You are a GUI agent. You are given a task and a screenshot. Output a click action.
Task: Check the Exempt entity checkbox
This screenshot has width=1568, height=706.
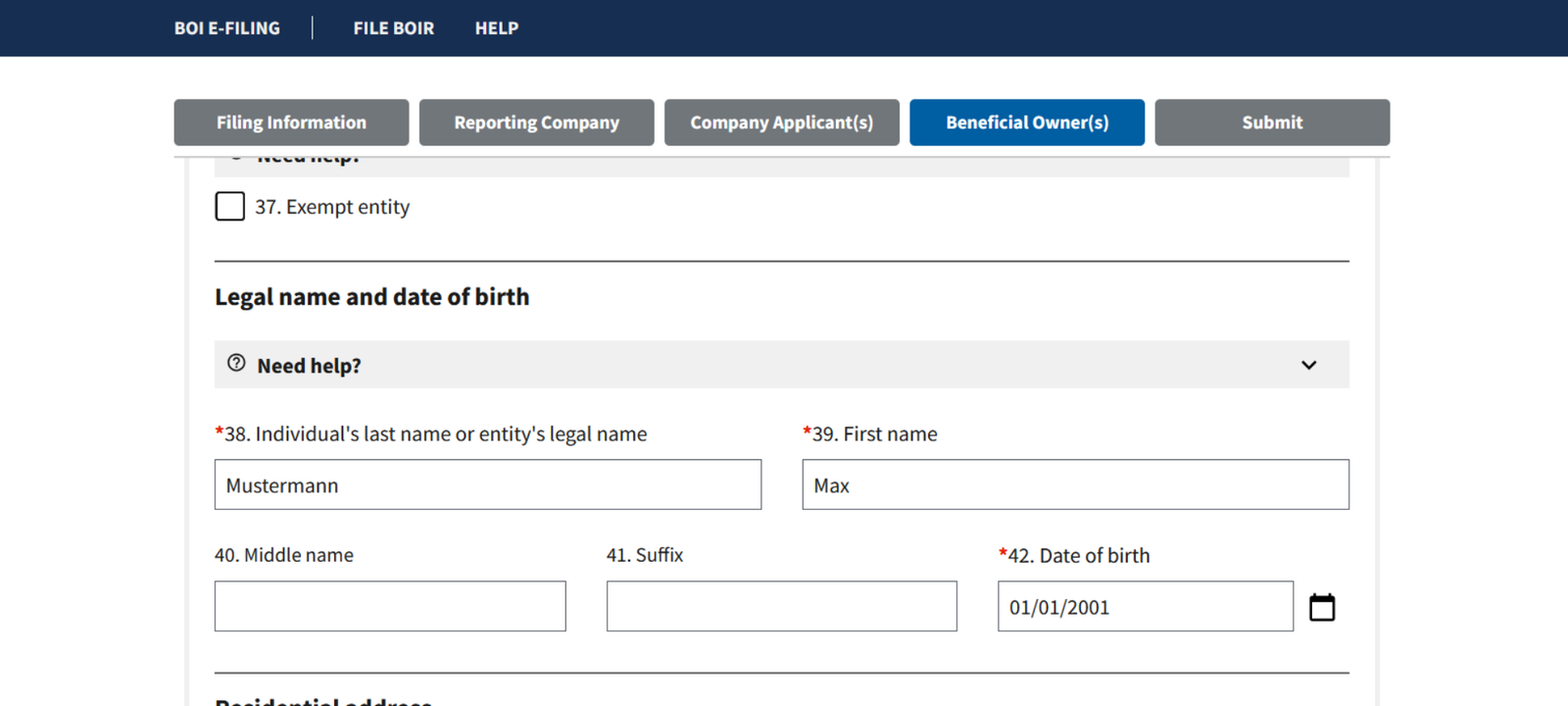coord(230,207)
